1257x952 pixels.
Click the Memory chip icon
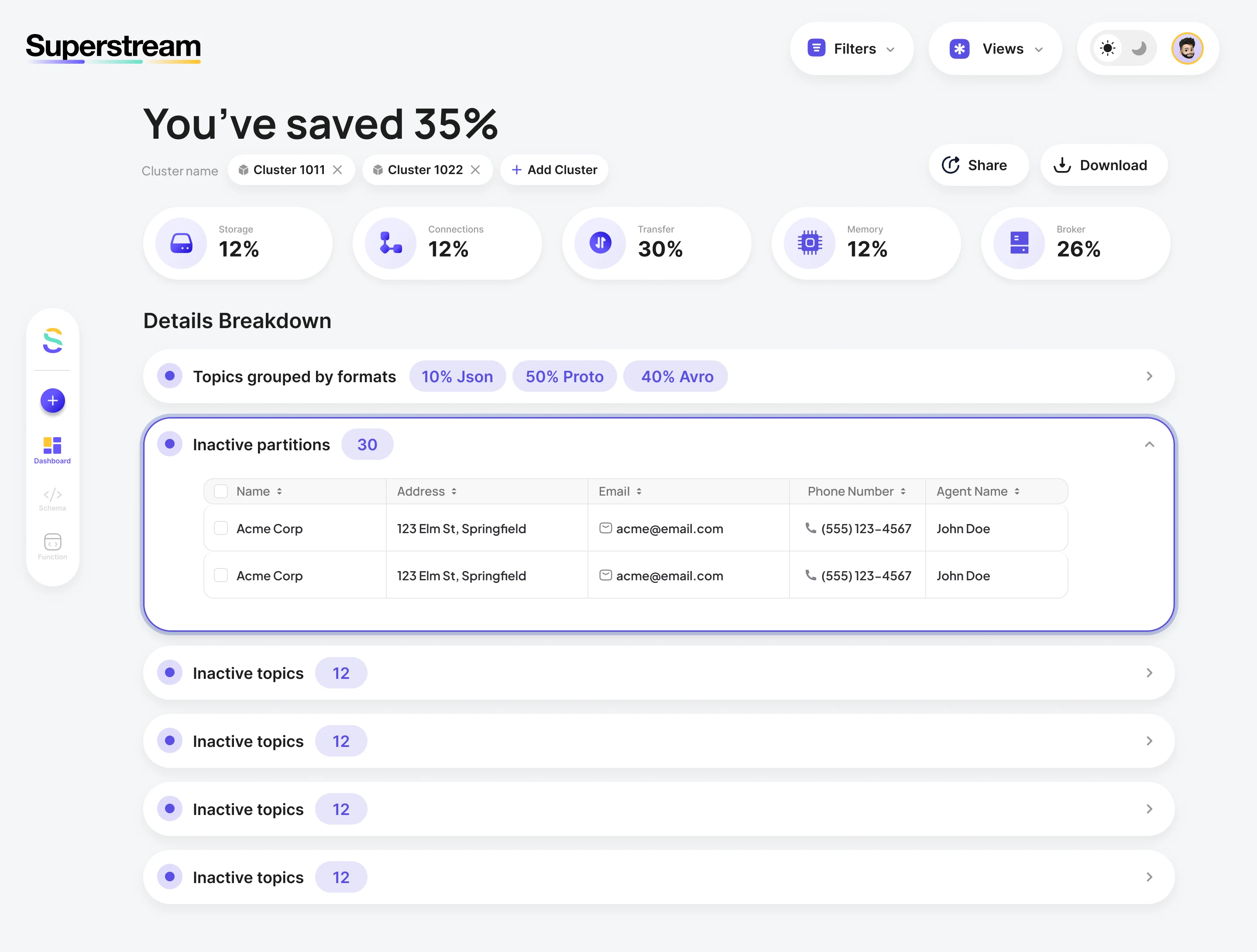point(810,243)
